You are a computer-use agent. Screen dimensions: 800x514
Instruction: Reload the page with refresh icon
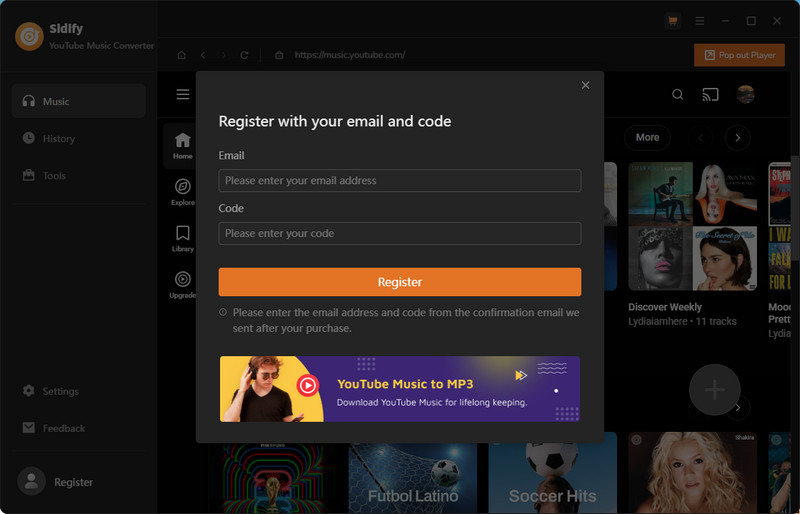click(x=244, y=55)
